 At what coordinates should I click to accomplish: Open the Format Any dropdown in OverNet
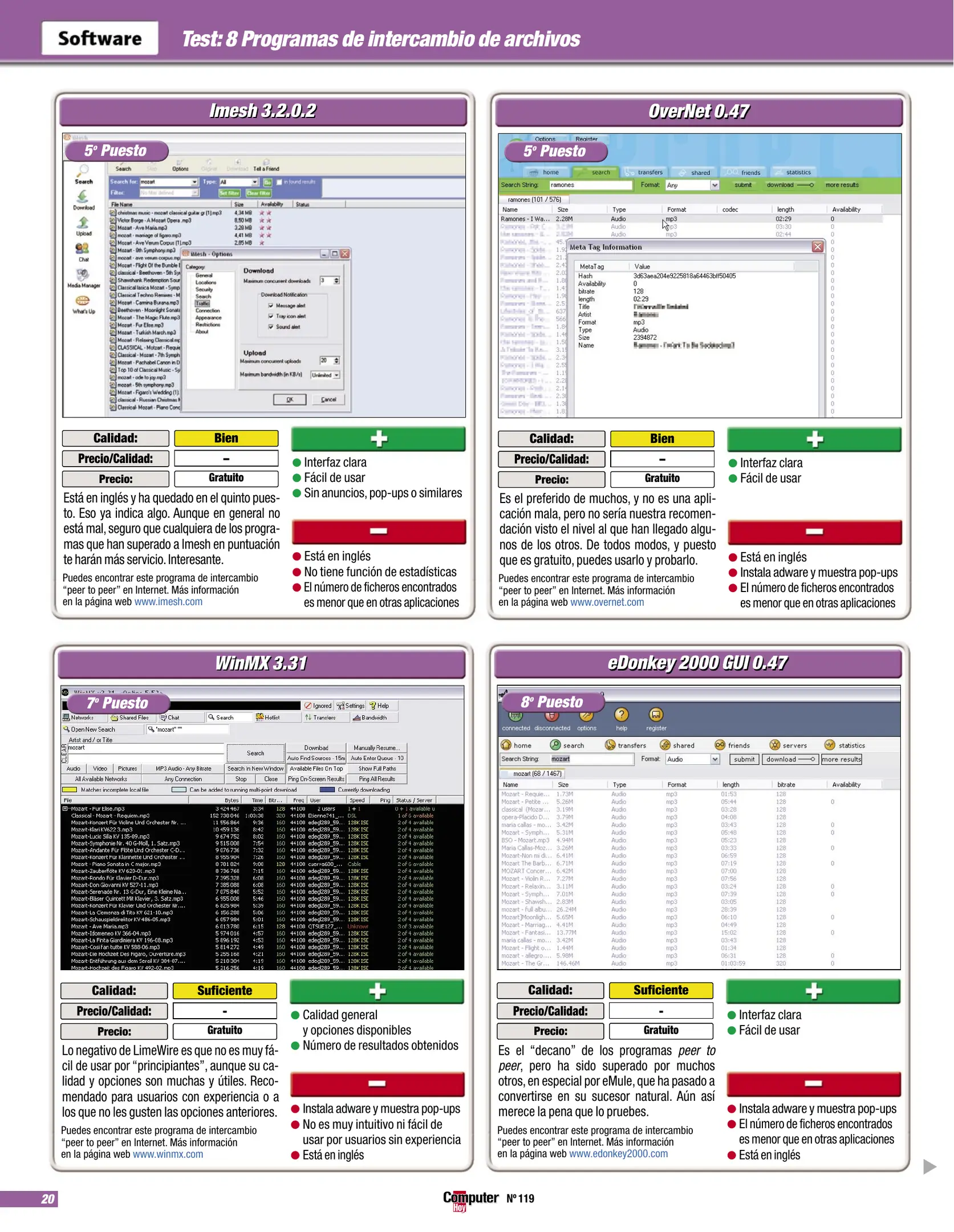715,185
